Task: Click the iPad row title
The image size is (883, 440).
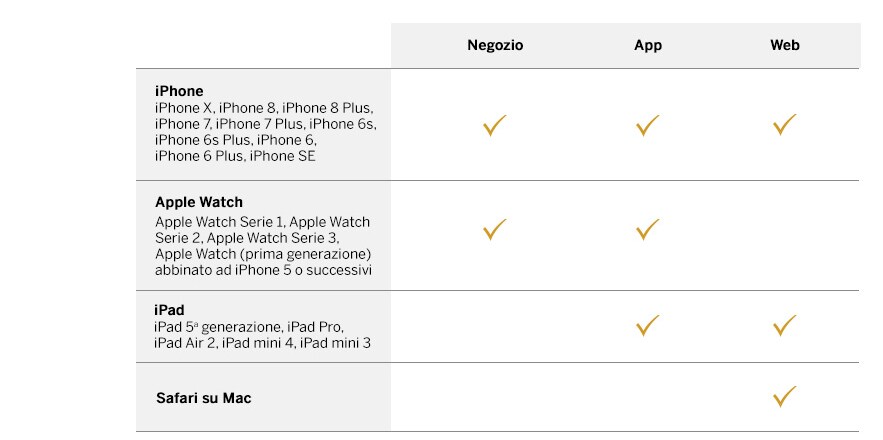Action: point(169,310)
